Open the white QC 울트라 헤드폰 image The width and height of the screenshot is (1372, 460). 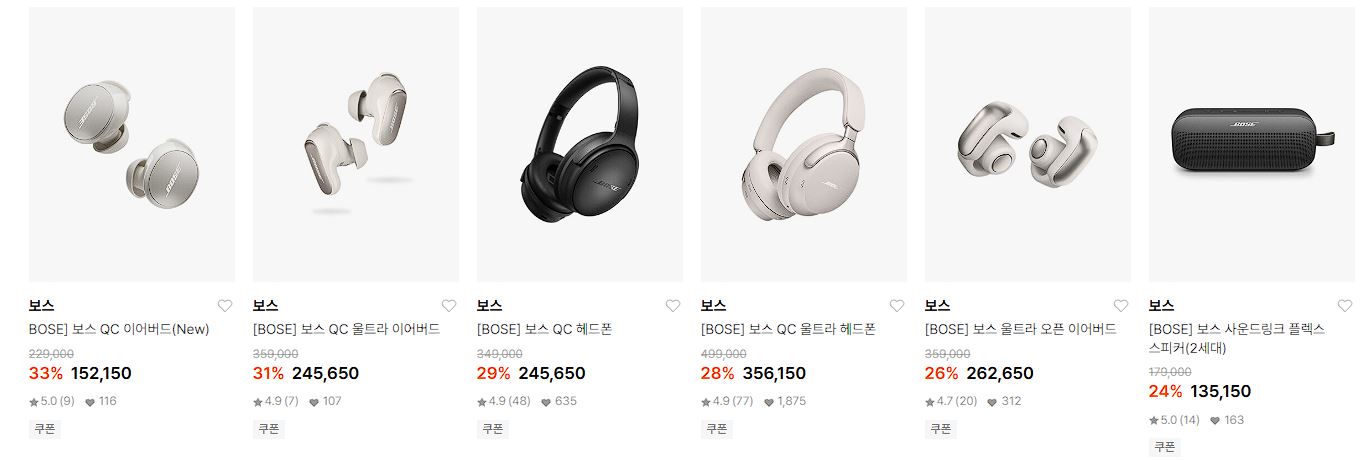[804, 145]
